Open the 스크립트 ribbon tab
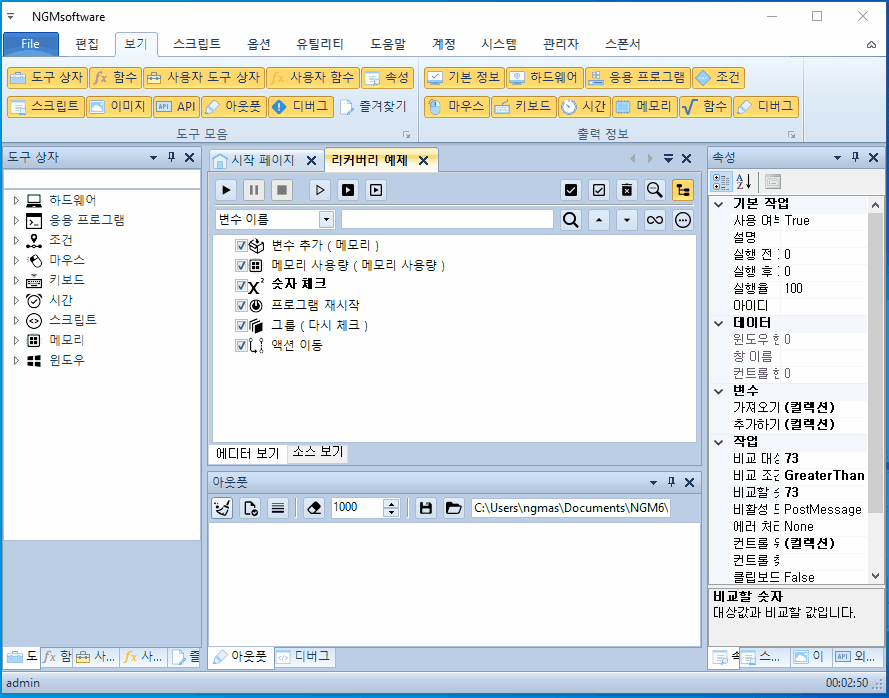 click(197, 44)
